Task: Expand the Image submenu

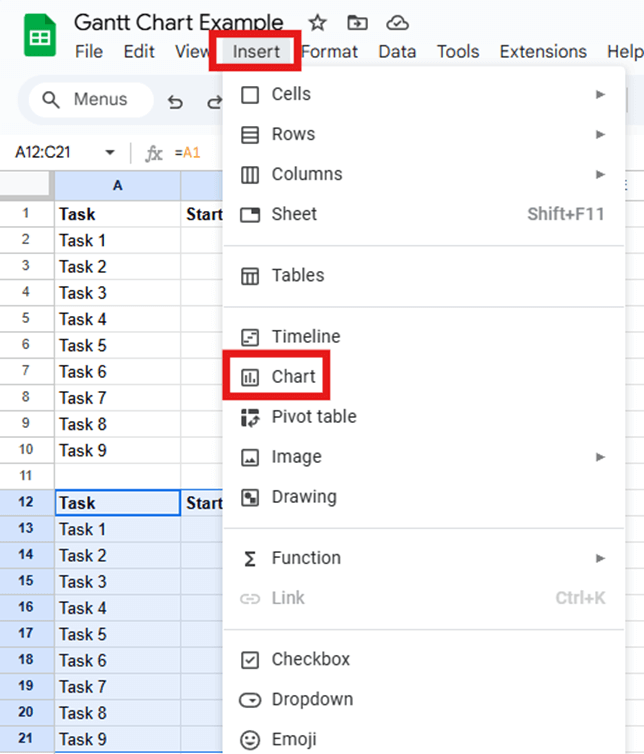Action: click(x=600, y=457)
